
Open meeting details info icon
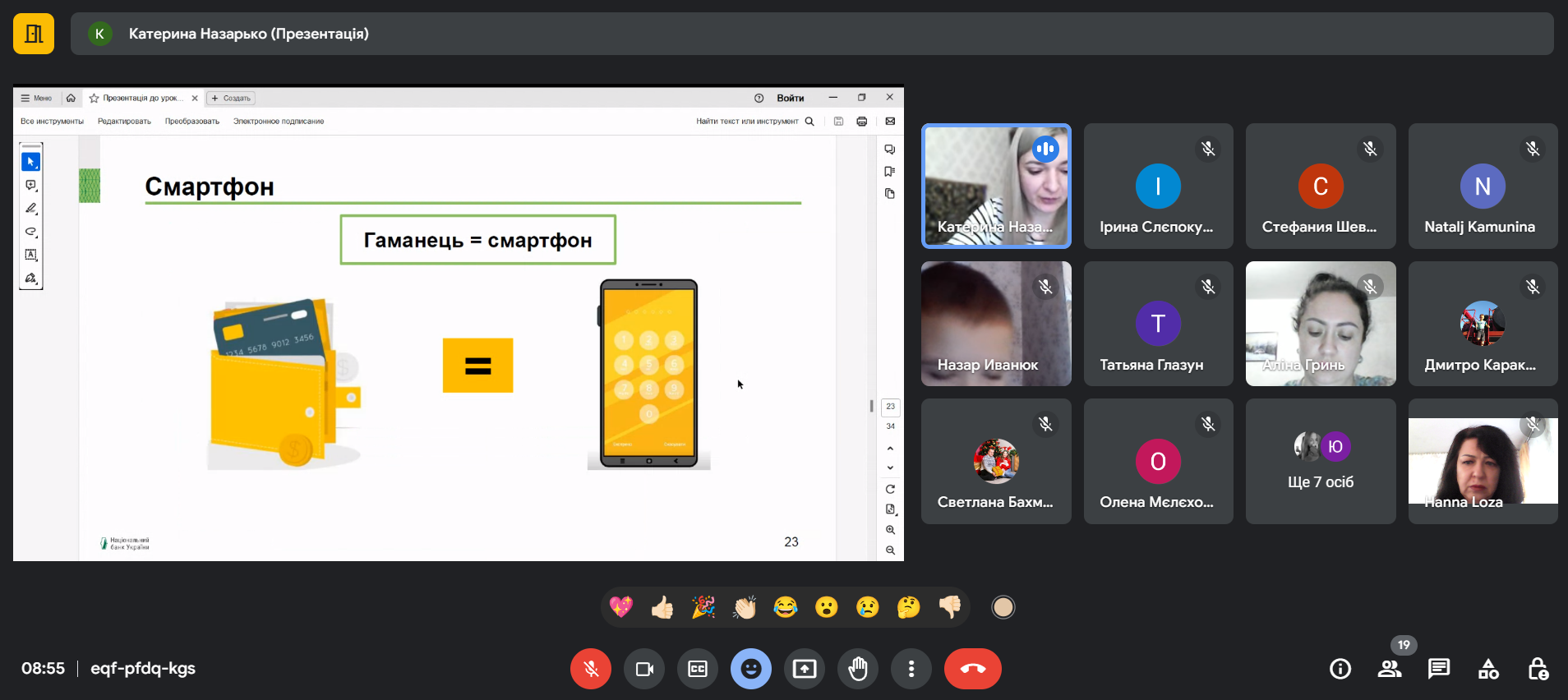[1340, 669]
